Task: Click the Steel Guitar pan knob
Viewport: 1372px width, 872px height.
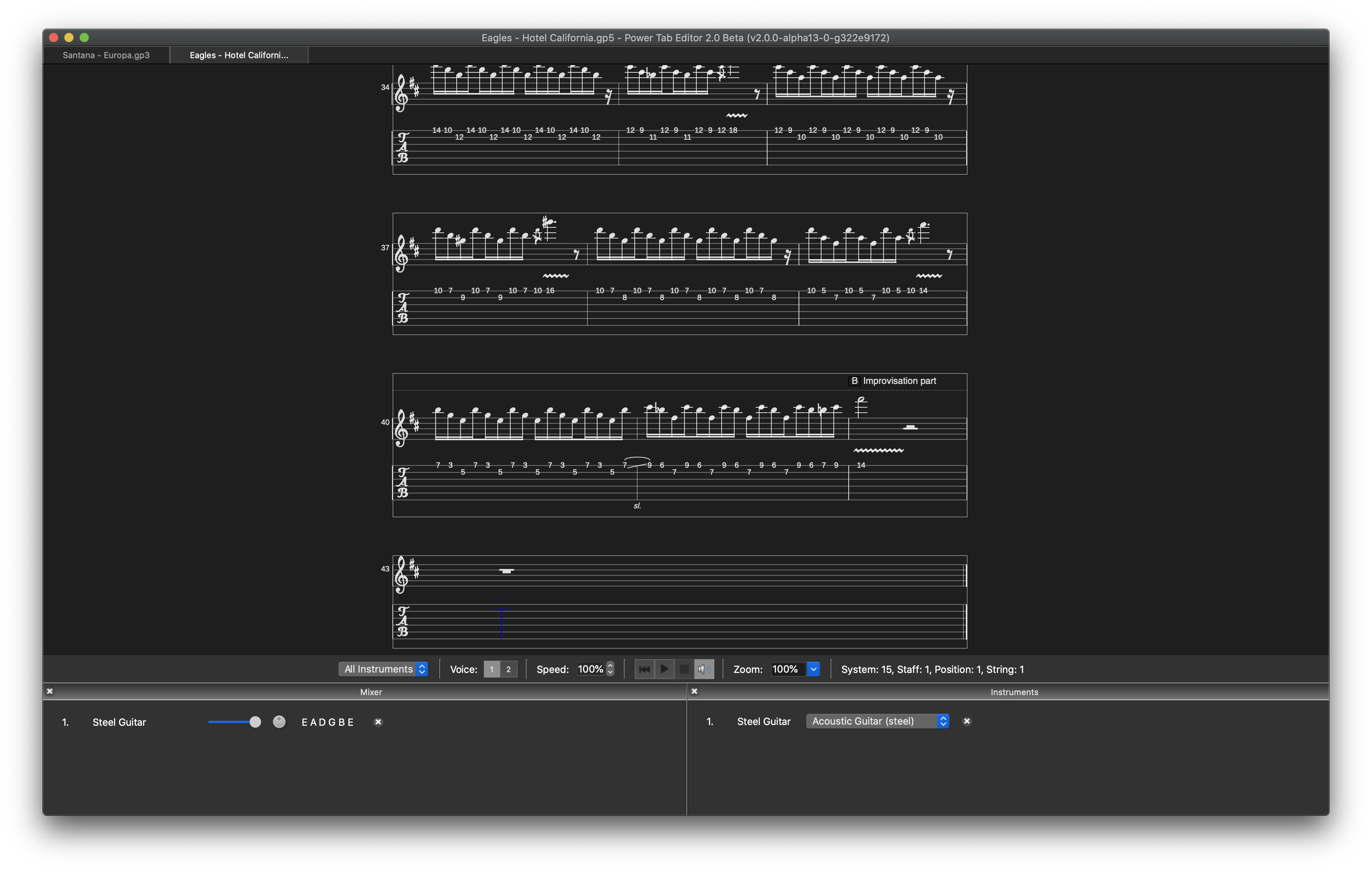Action: pyautogui.click(x=279, y=722)
